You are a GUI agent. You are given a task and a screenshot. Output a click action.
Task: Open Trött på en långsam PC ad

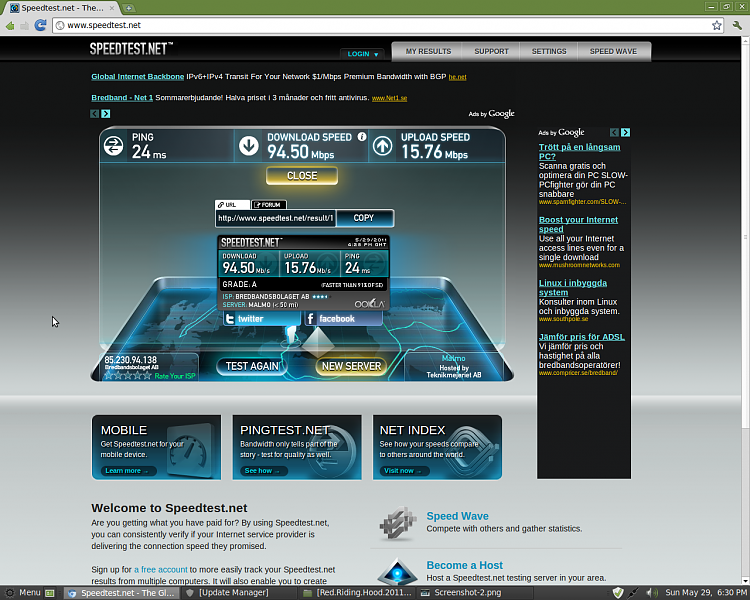tap(579, 152)
